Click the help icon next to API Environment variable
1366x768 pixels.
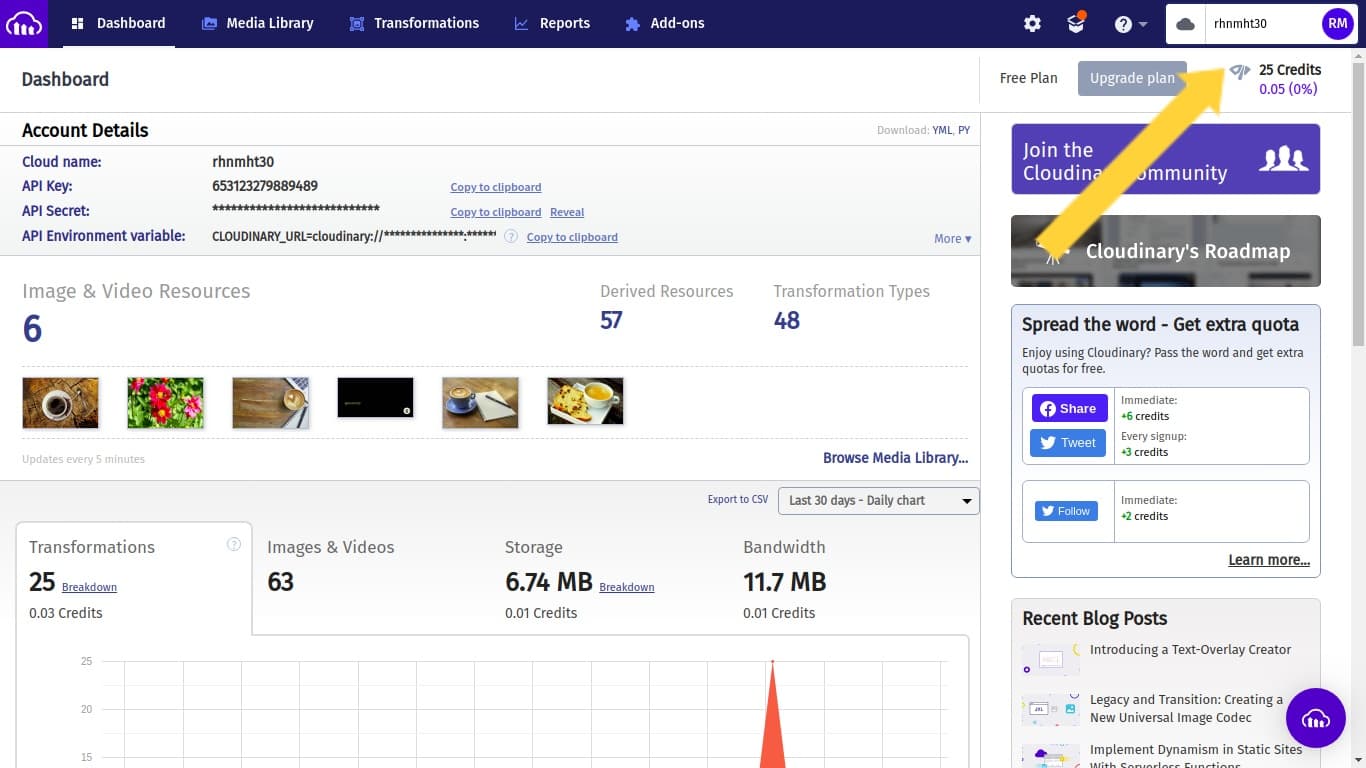click(x=511, y=237)
